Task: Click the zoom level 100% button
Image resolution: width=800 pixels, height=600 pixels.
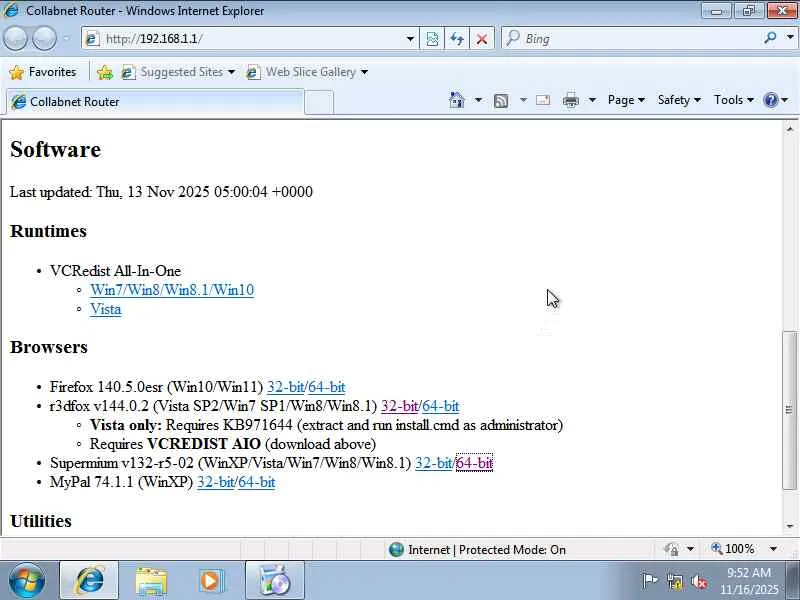Action: (733, 549)
